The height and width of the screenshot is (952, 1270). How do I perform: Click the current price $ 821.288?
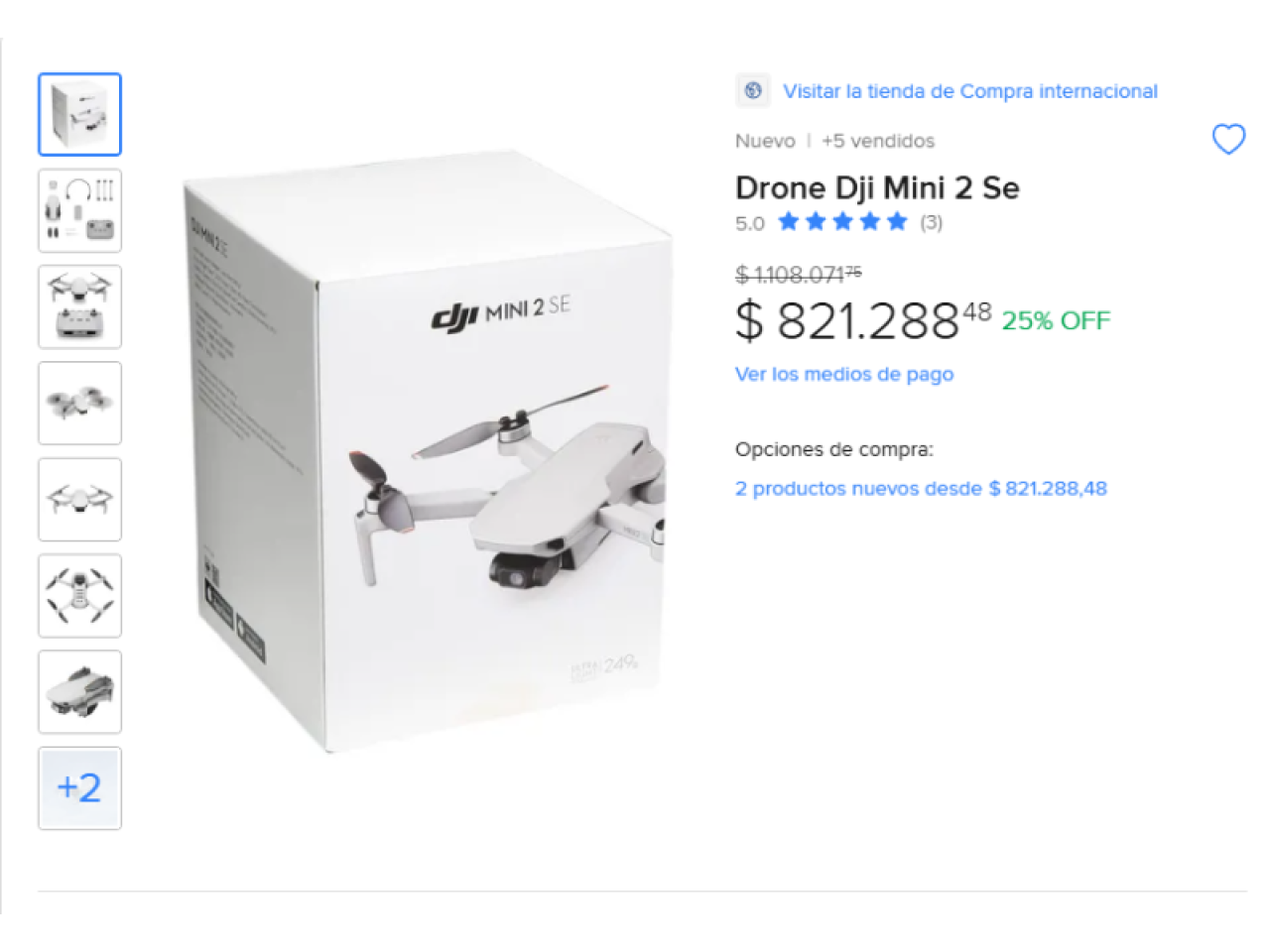(863, 319)
